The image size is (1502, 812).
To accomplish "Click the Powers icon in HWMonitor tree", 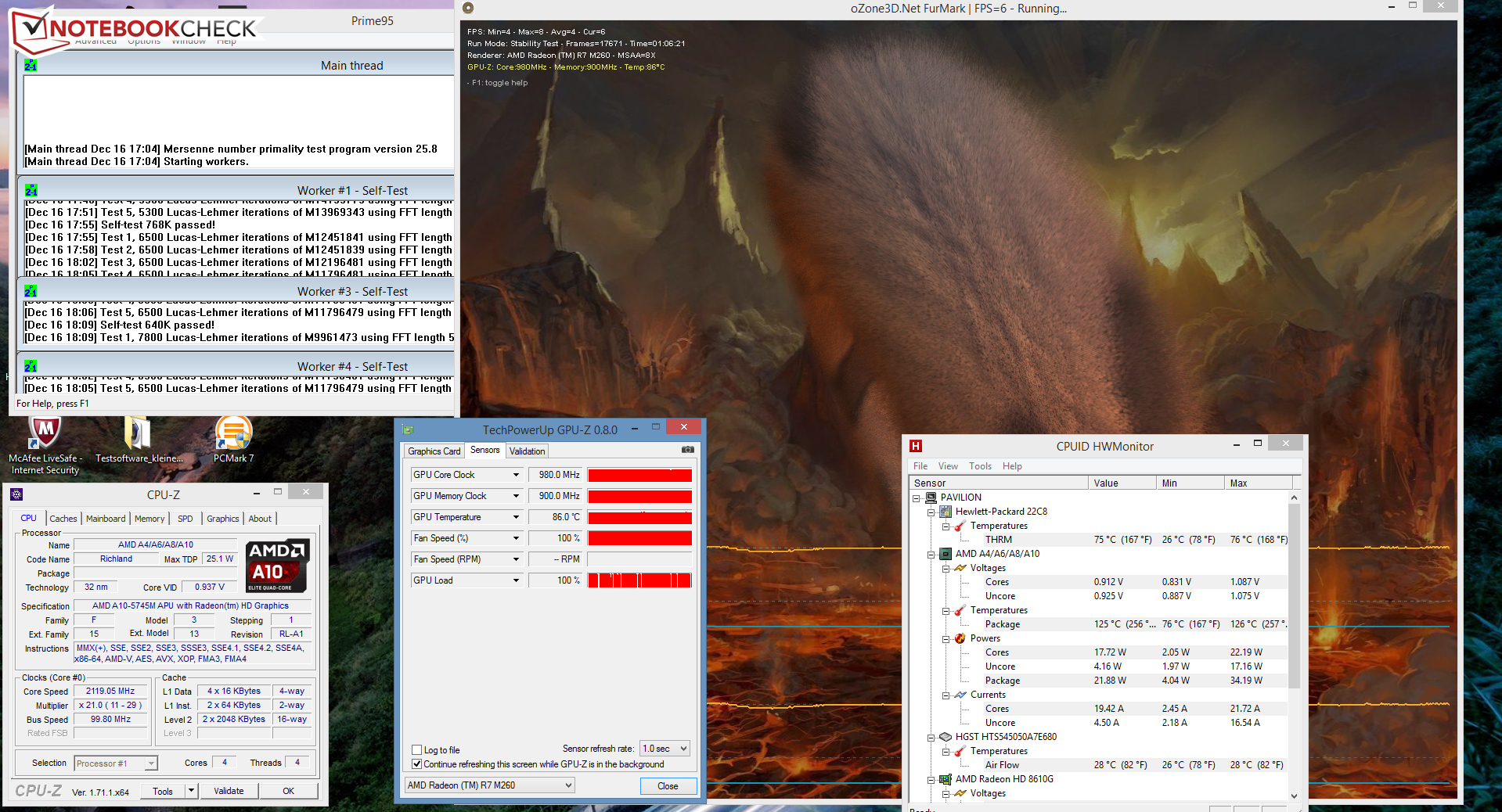I will (960, 638).
